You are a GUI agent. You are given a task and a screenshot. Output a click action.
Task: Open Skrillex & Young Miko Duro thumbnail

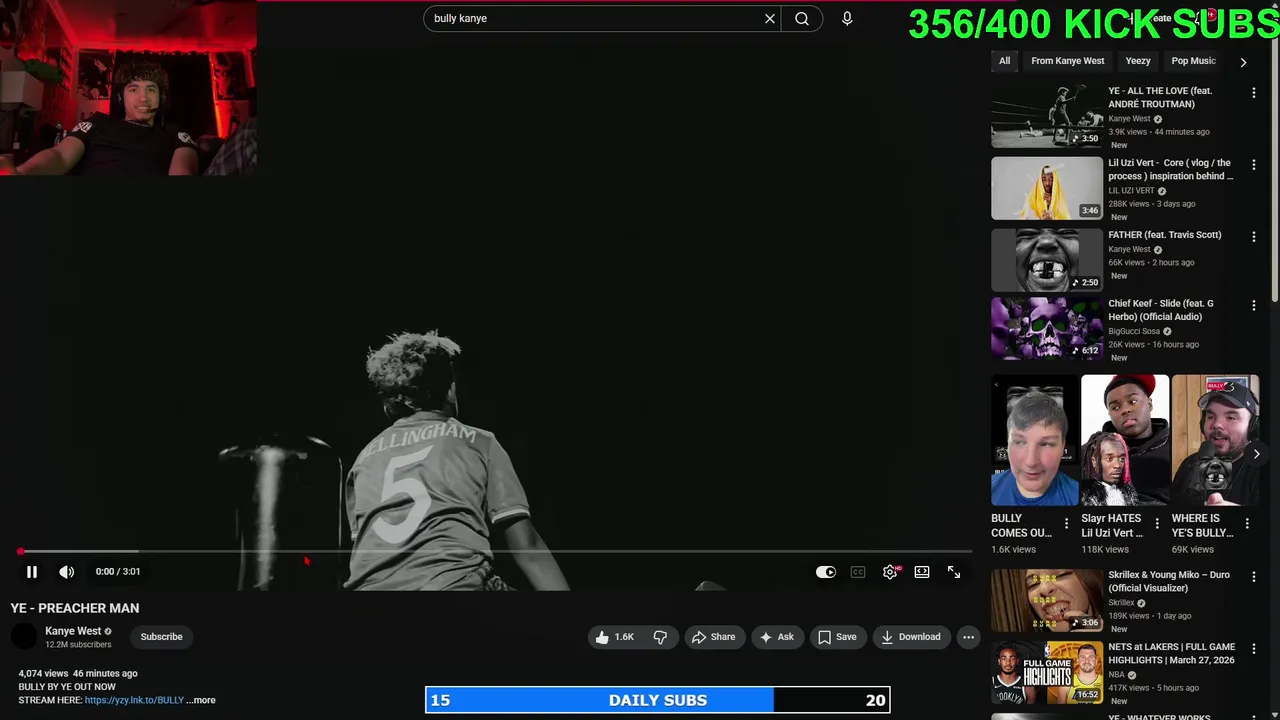pyautogui.click(x=1047, y=600)
